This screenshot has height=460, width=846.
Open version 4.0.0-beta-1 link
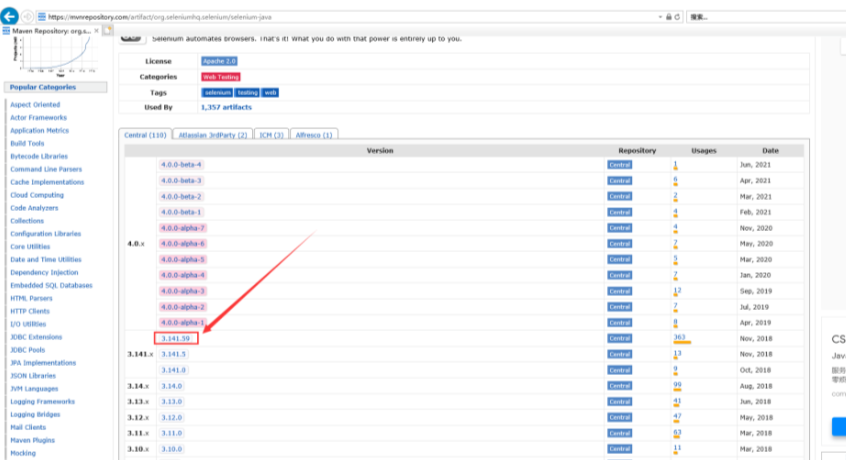[x=181, y=212]
